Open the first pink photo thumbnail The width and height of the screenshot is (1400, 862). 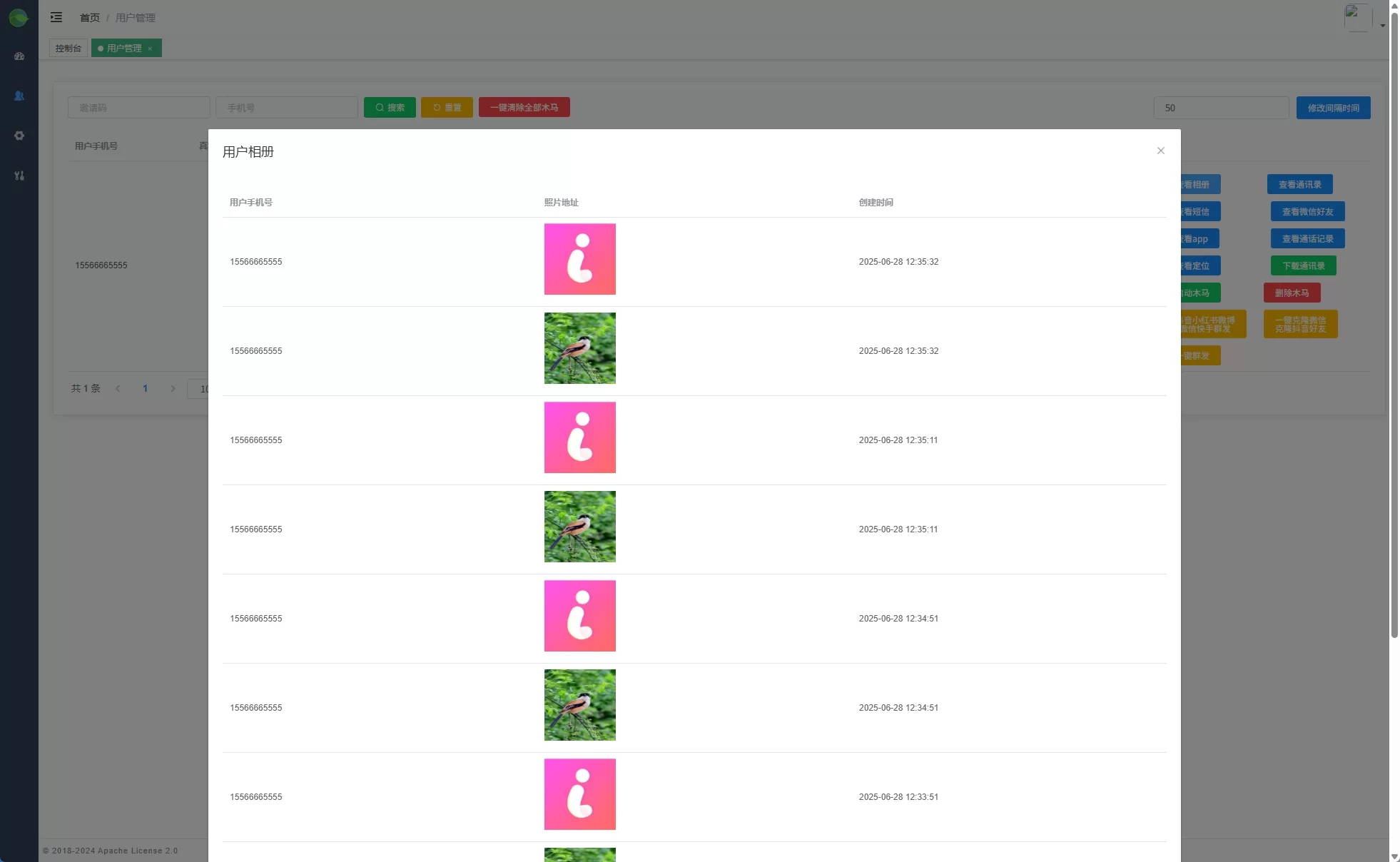click(x=579, y=259)
